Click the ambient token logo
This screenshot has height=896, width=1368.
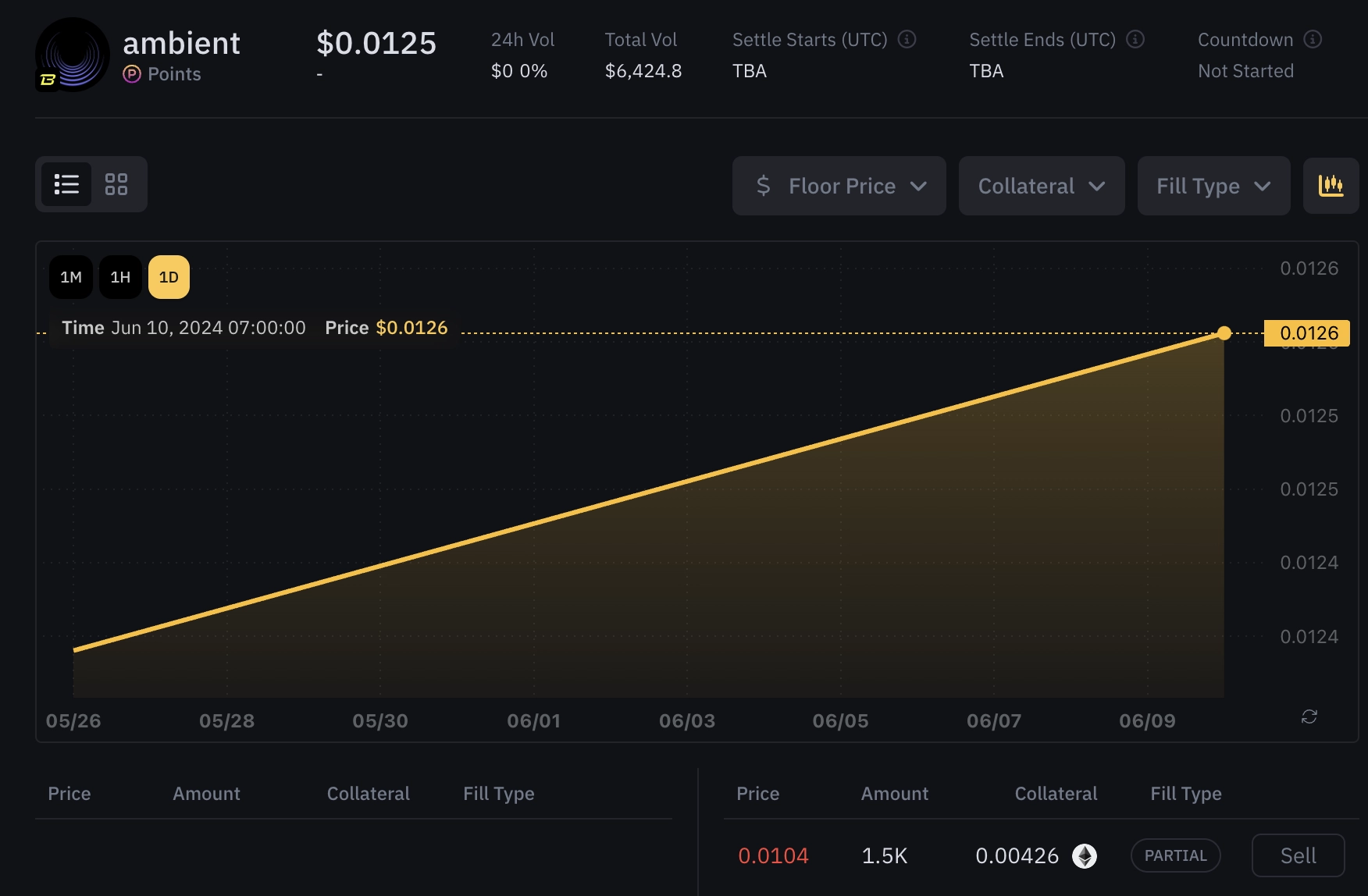pyautogui.click(x=72, y=55)
